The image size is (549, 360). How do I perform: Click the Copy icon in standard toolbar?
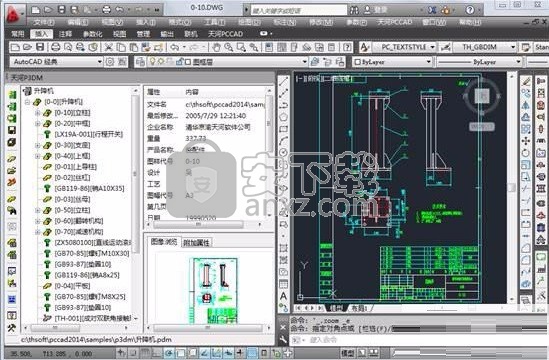point(121,47)
